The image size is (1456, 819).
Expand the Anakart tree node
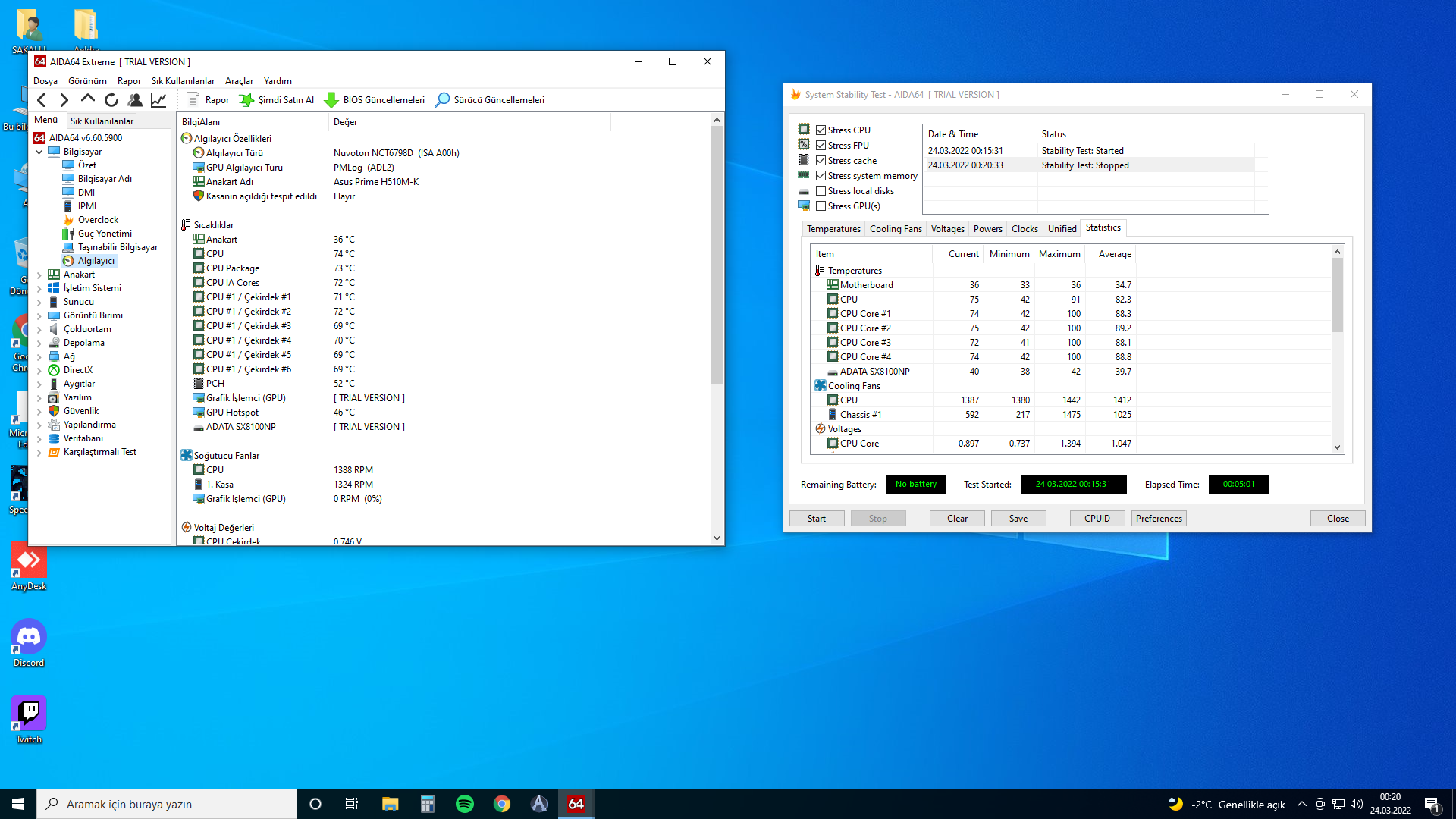39,275
